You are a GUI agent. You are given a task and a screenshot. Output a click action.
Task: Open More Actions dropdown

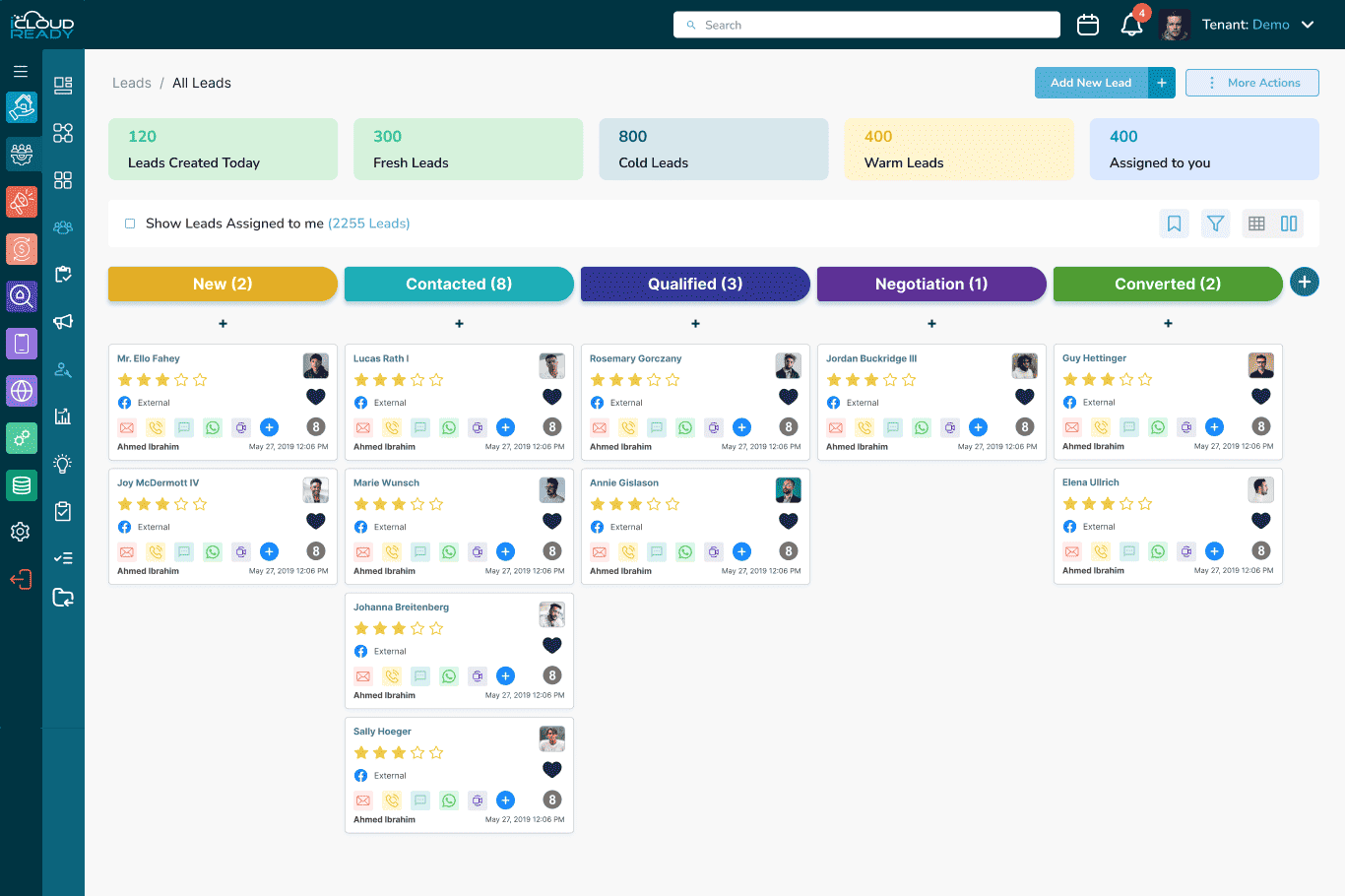1252,83
